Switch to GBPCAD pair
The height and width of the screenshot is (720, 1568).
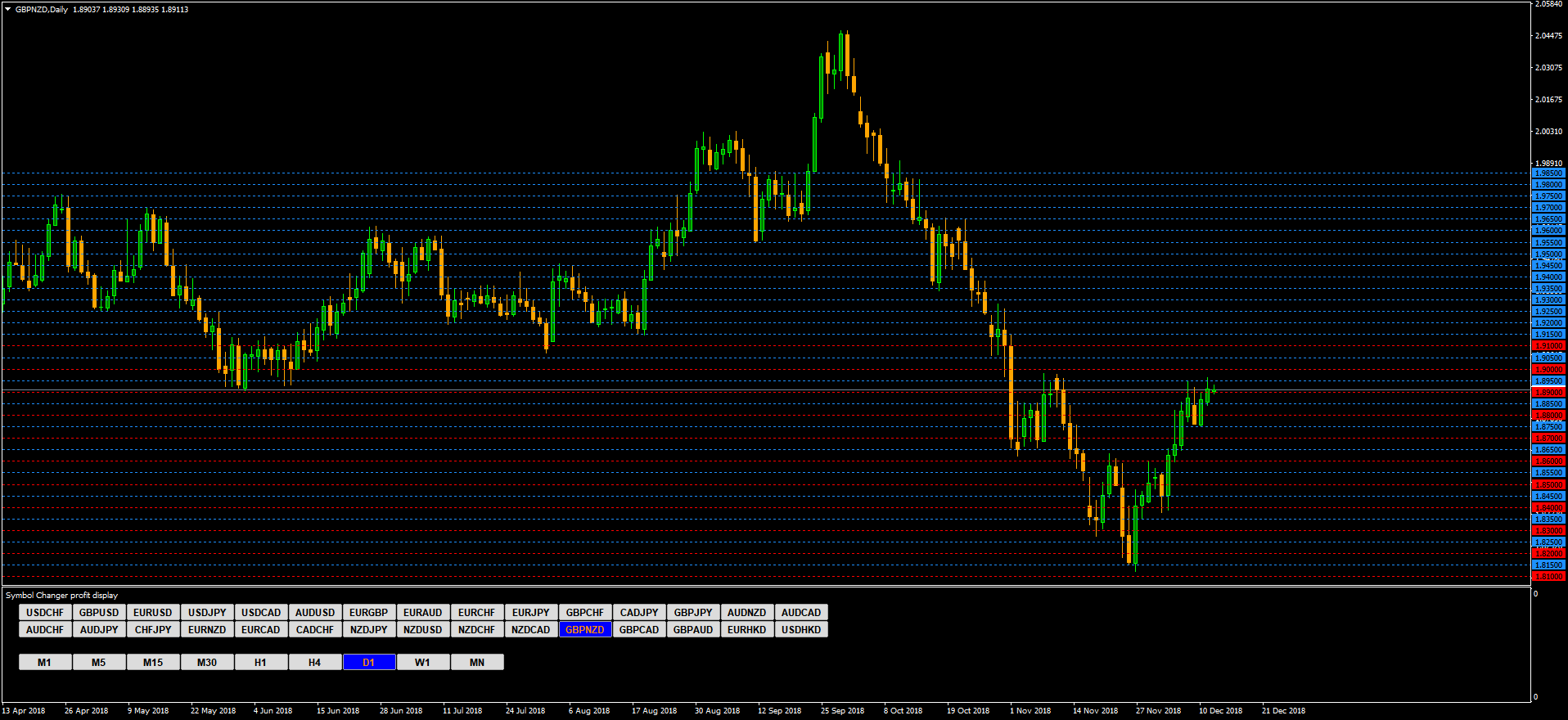click(639, 630)
